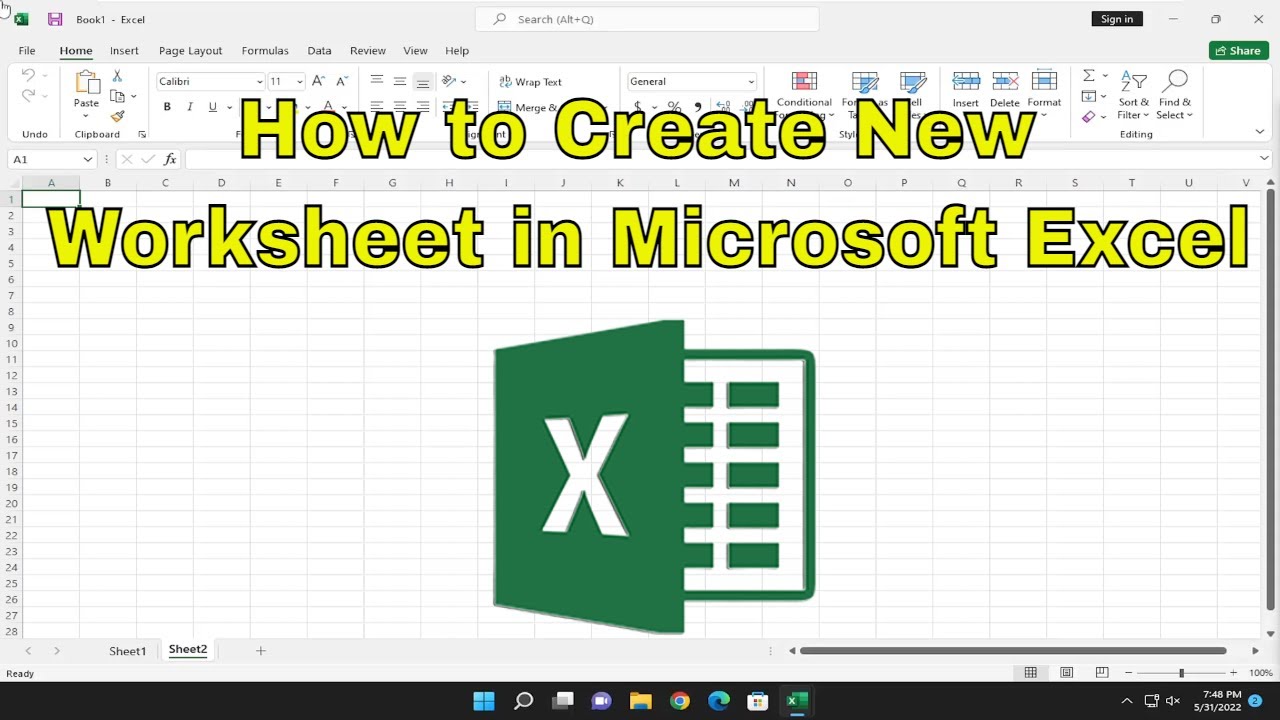Viewport: 1280px width, 720px height.
Task: Open the Insert ribbon tab
Action: (x=124, y=50)
